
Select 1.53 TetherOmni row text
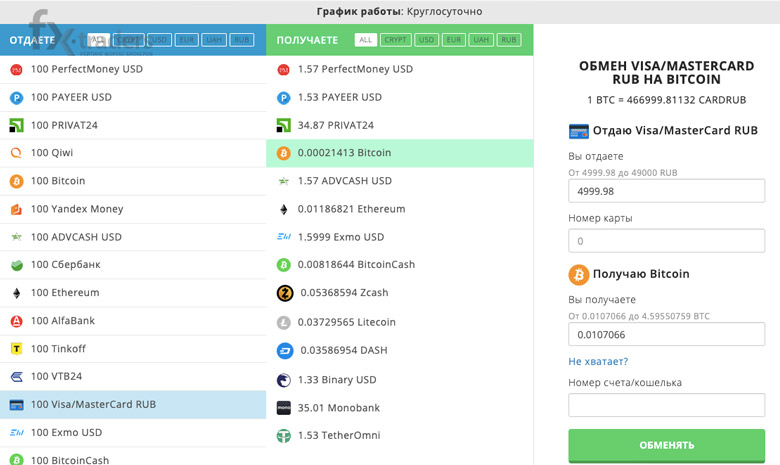point(339,436)
